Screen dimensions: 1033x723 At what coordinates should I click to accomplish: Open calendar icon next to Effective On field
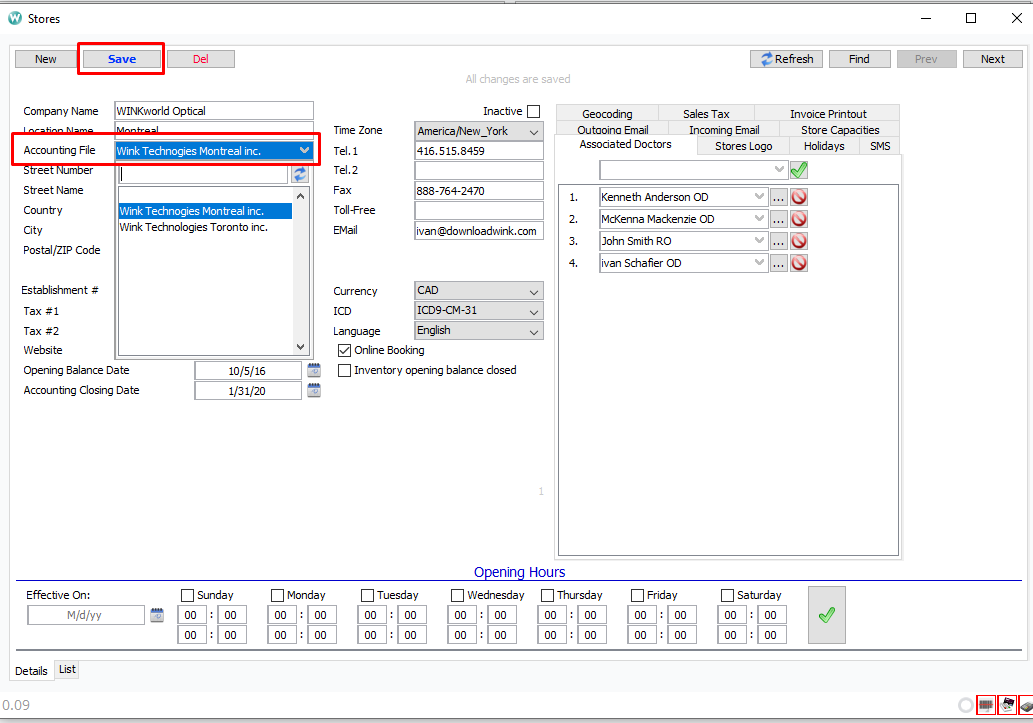click(x=157, y=615)
